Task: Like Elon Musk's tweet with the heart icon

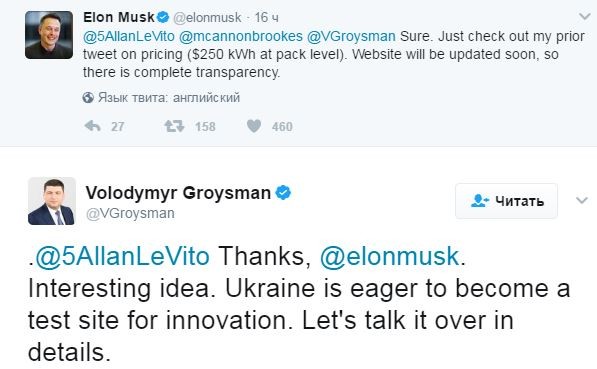Action: [x=254, y=126]
